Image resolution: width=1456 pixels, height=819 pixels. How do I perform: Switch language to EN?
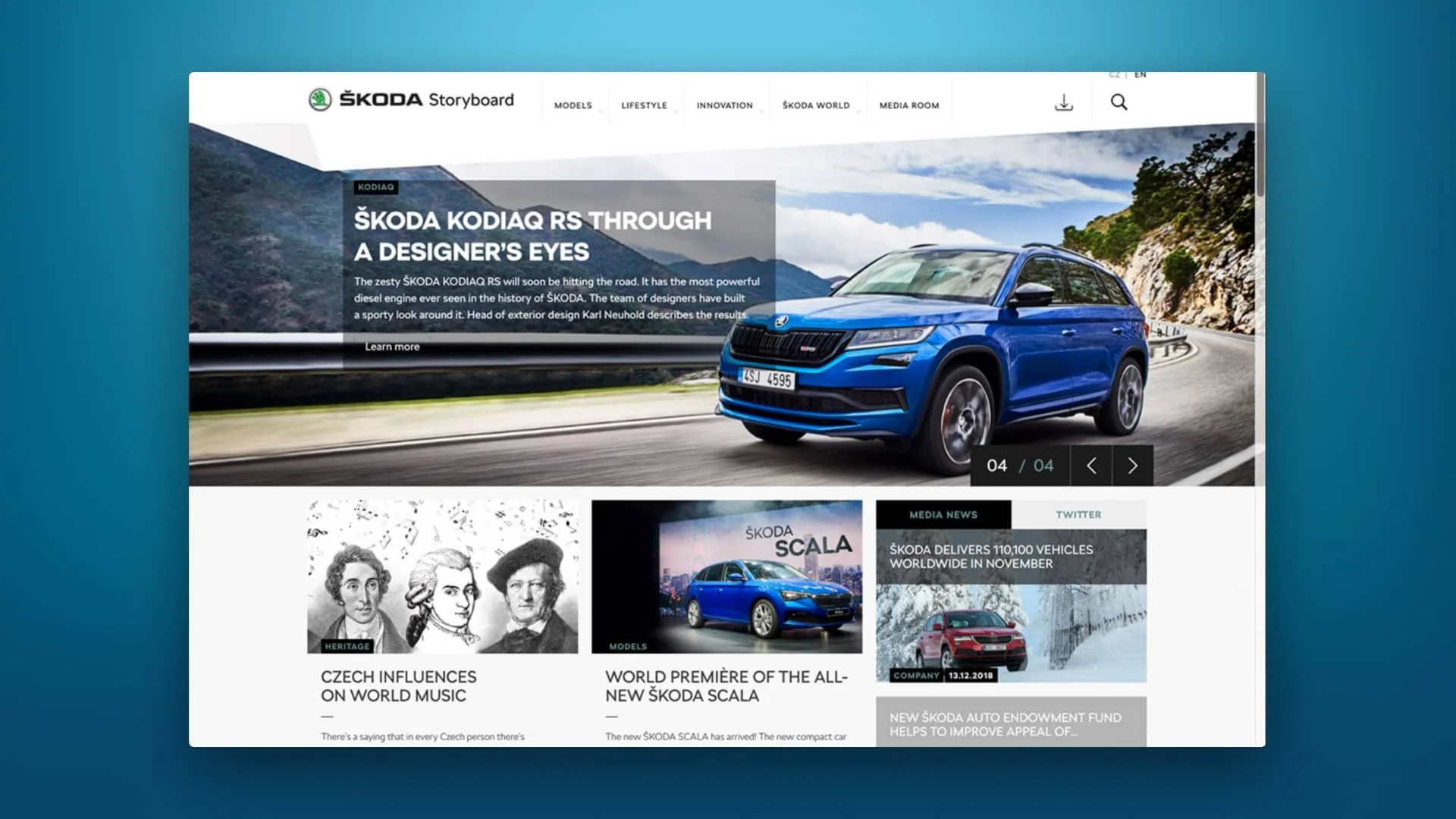coord(1141,74)
